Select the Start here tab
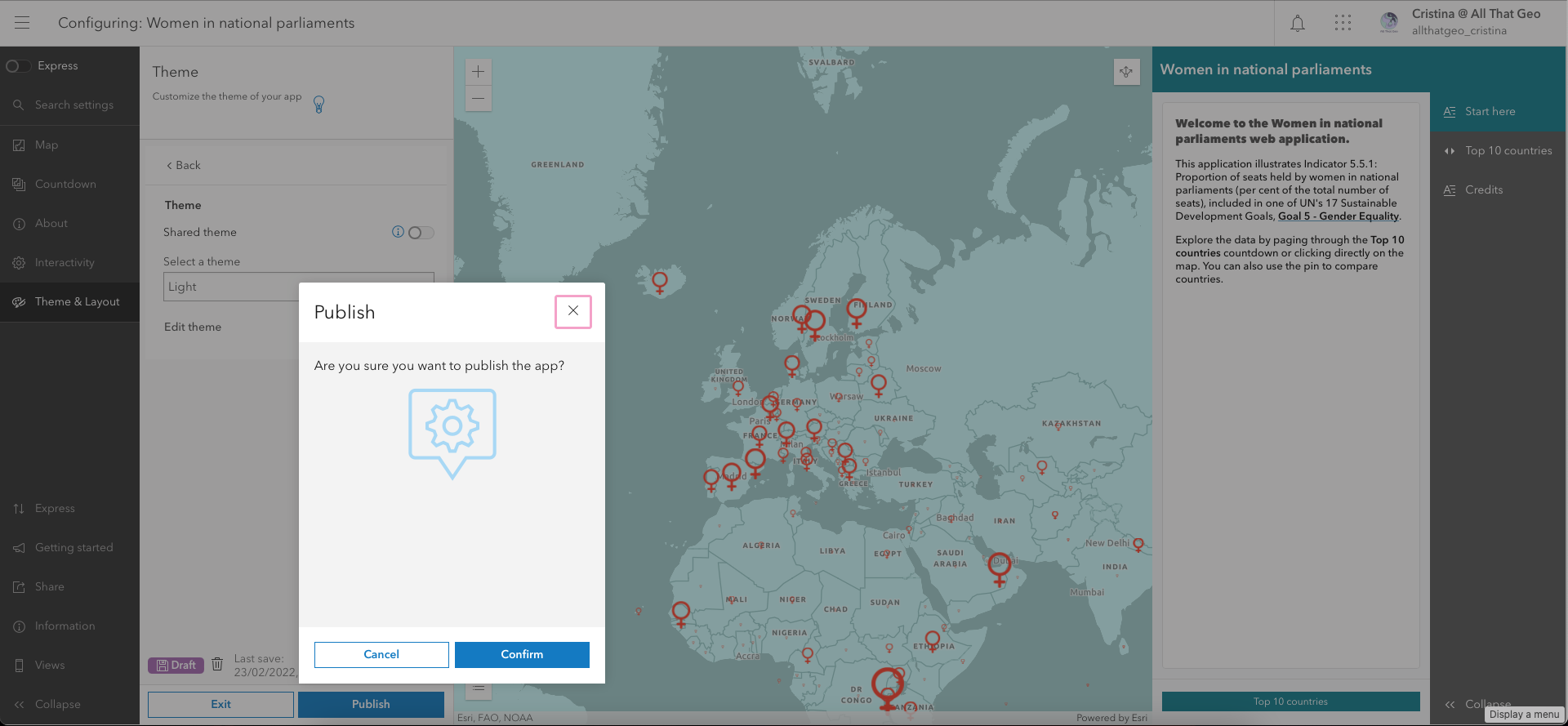The height and width of the screenshot is (726, 1568). [1498, 111]
